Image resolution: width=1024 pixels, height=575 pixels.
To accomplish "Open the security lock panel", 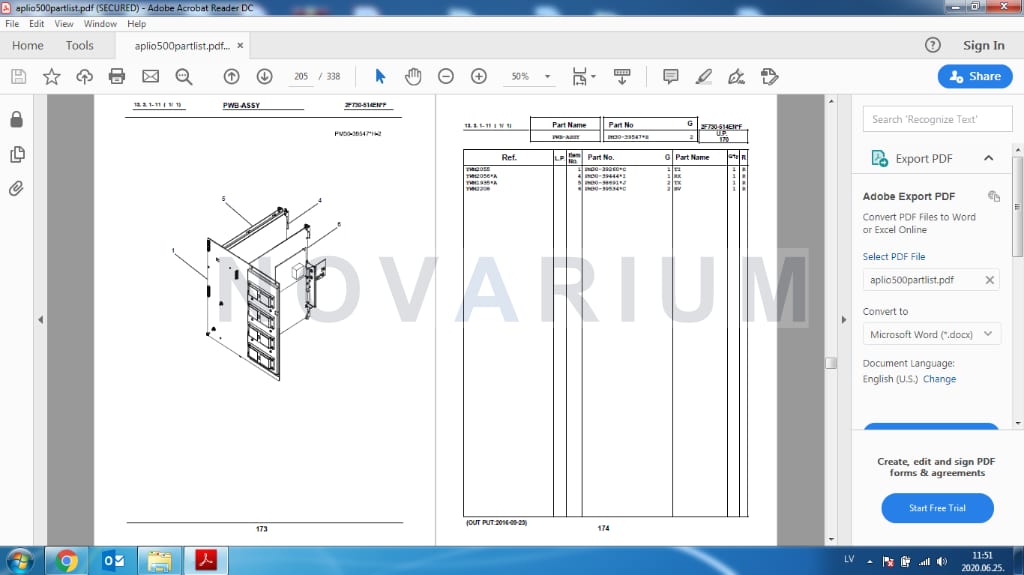I will tap(17, 120).
